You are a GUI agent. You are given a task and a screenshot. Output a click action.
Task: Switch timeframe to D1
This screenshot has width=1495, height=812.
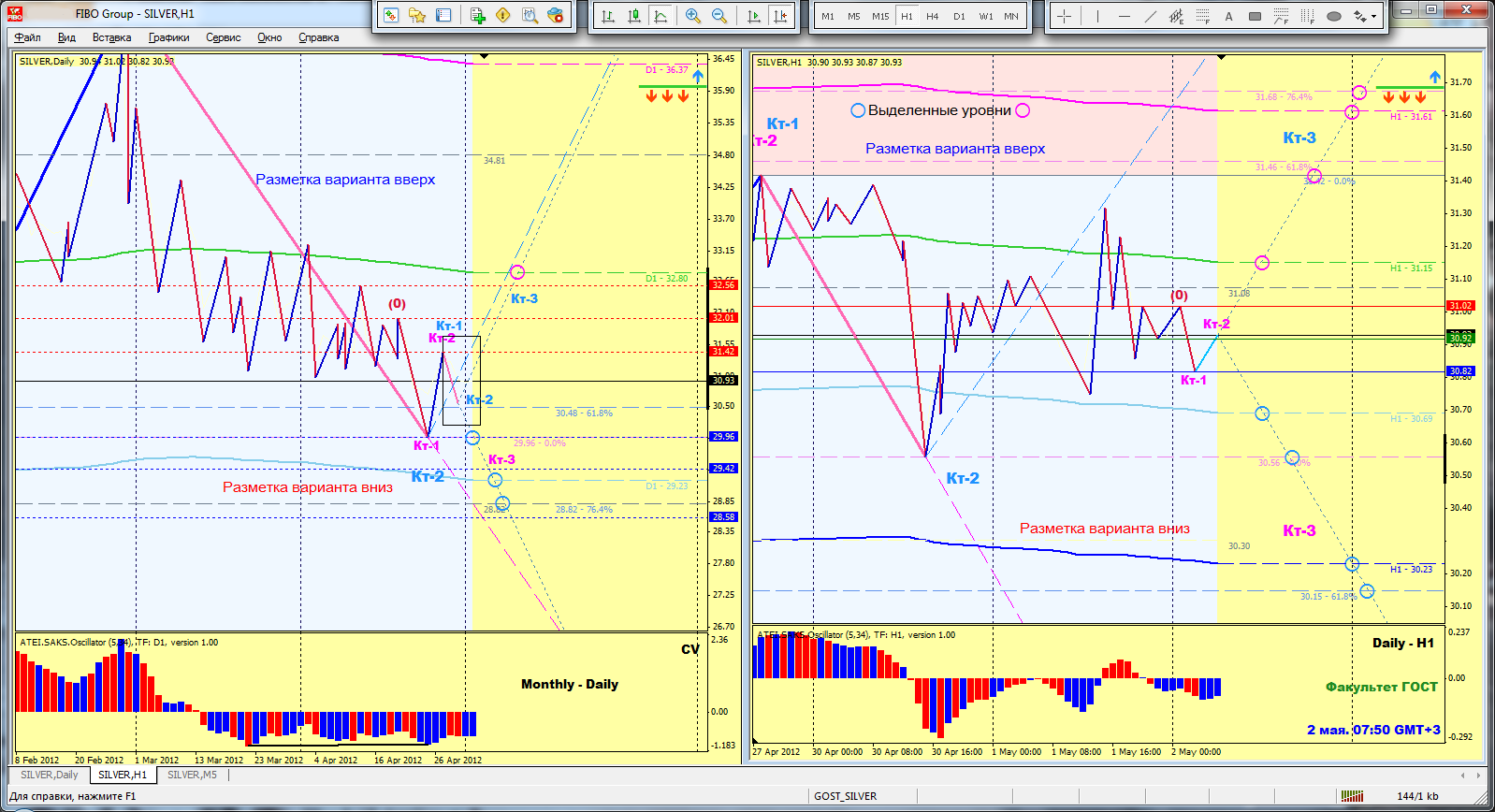[959, 16]
